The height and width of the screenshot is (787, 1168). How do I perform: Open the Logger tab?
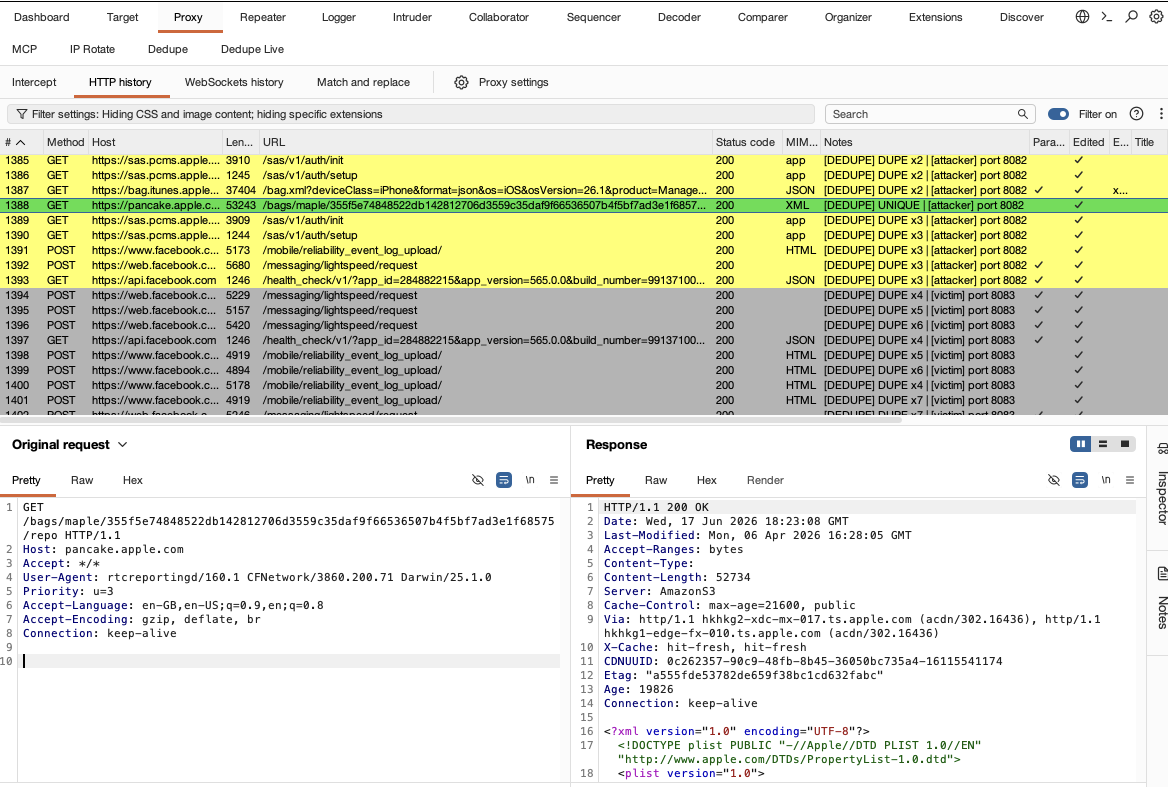click(338, 17)
